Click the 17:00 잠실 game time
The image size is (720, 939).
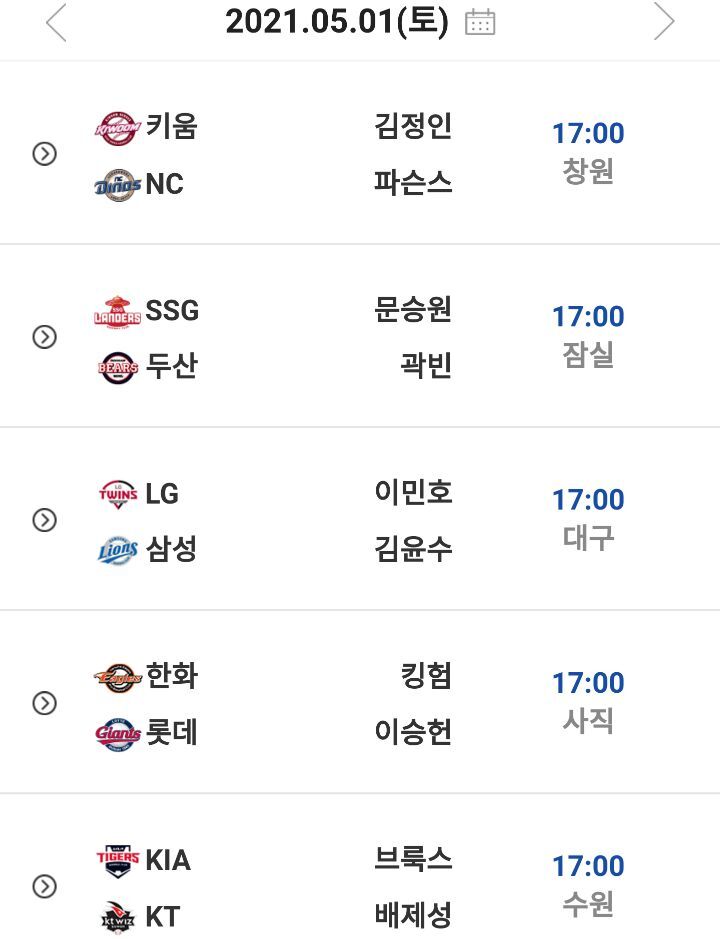588,335
